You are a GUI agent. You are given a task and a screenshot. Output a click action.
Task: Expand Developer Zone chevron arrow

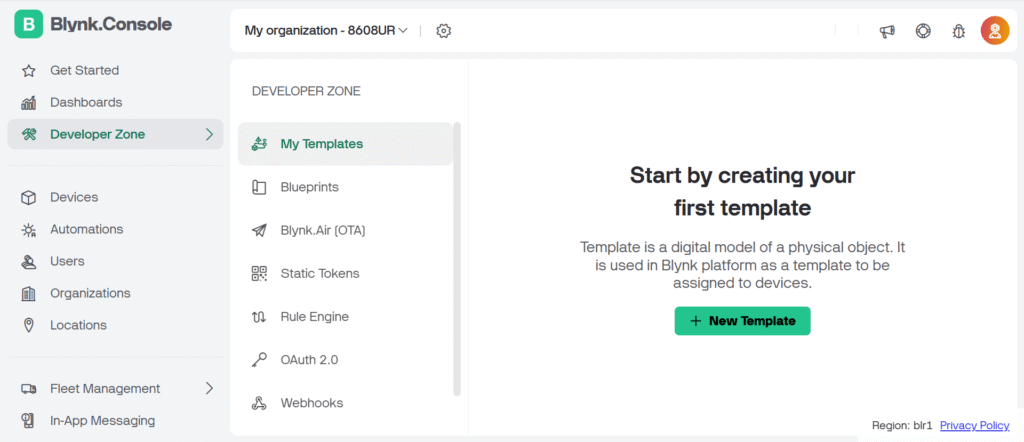click(209, 134)
